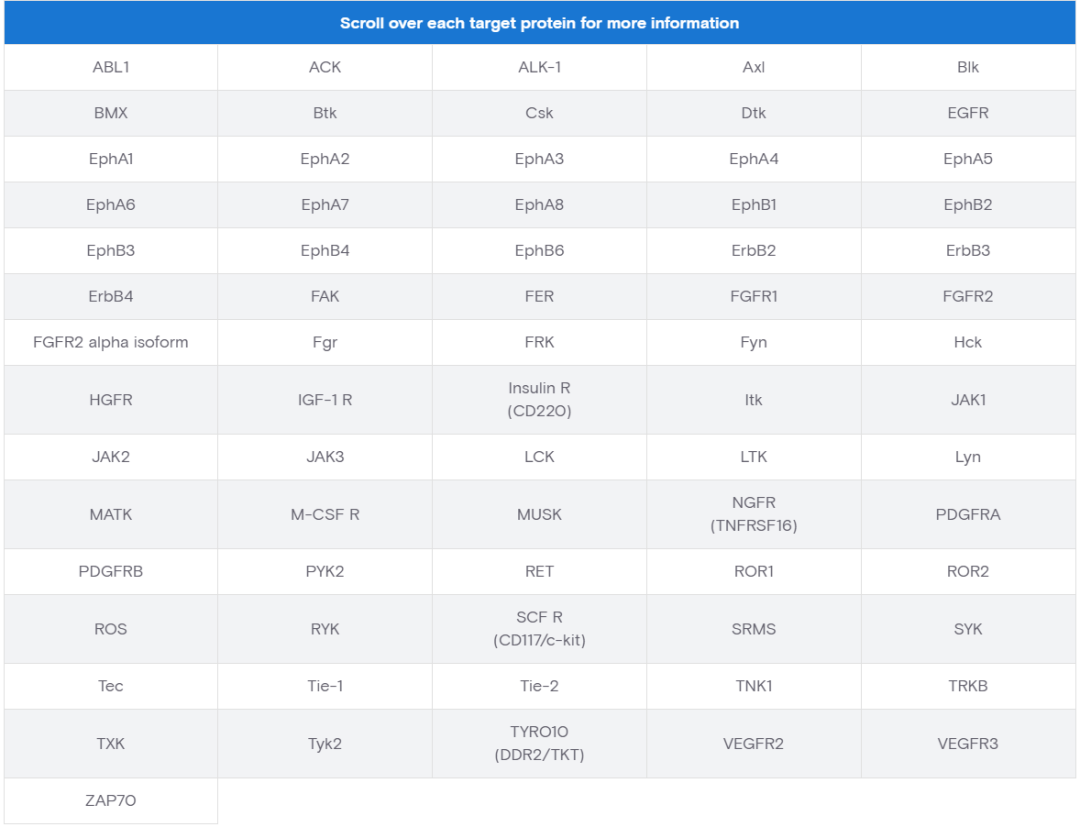Select SCF R (CD117/c-kit) cell
1080x827 pixels.
click(x=539, y=629)
